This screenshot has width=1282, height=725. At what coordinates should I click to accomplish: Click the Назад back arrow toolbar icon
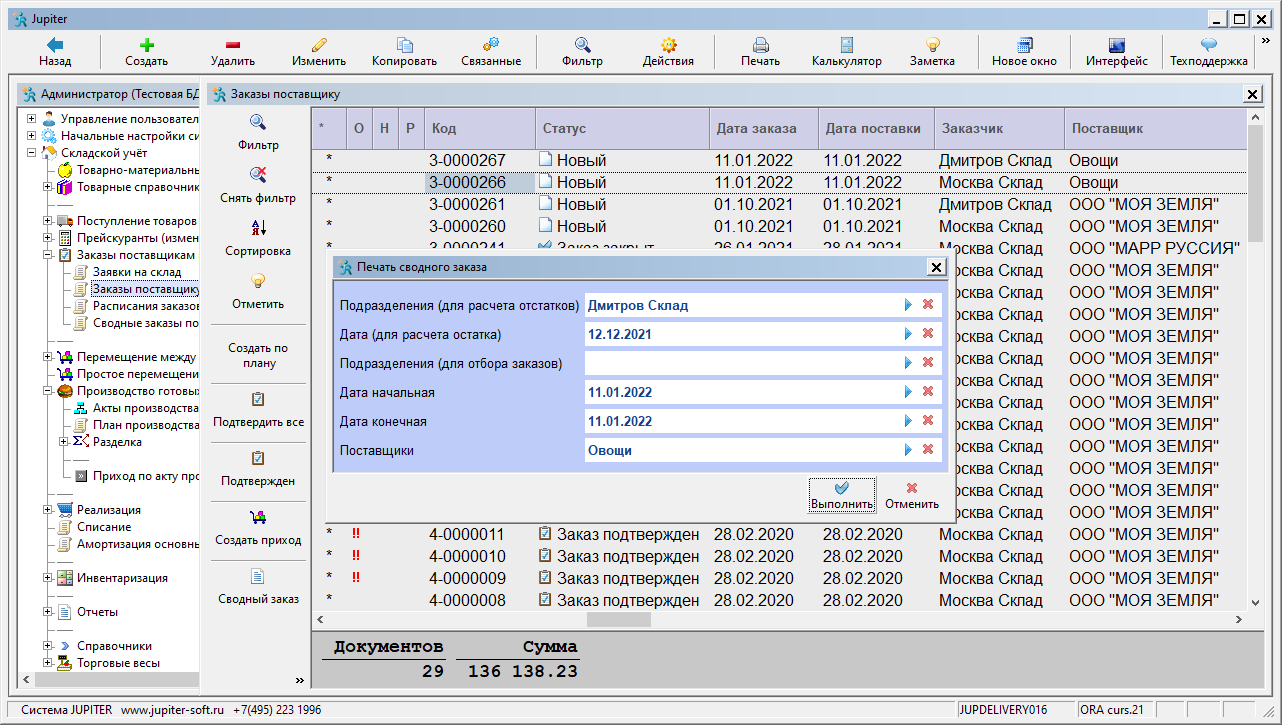[55, 45]
